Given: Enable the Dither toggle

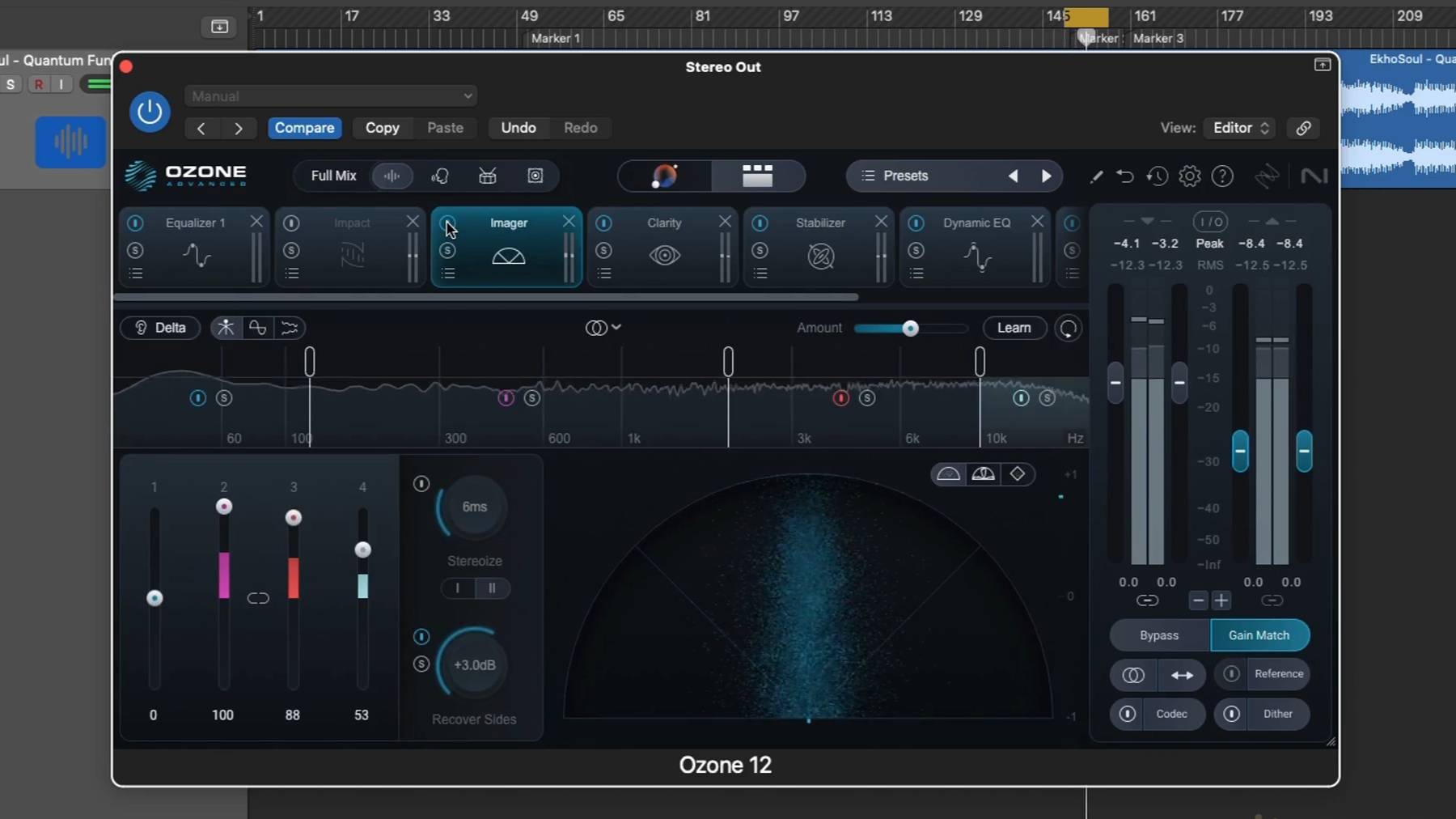Looking at the screenshot, I should (x=1231, y=714).
